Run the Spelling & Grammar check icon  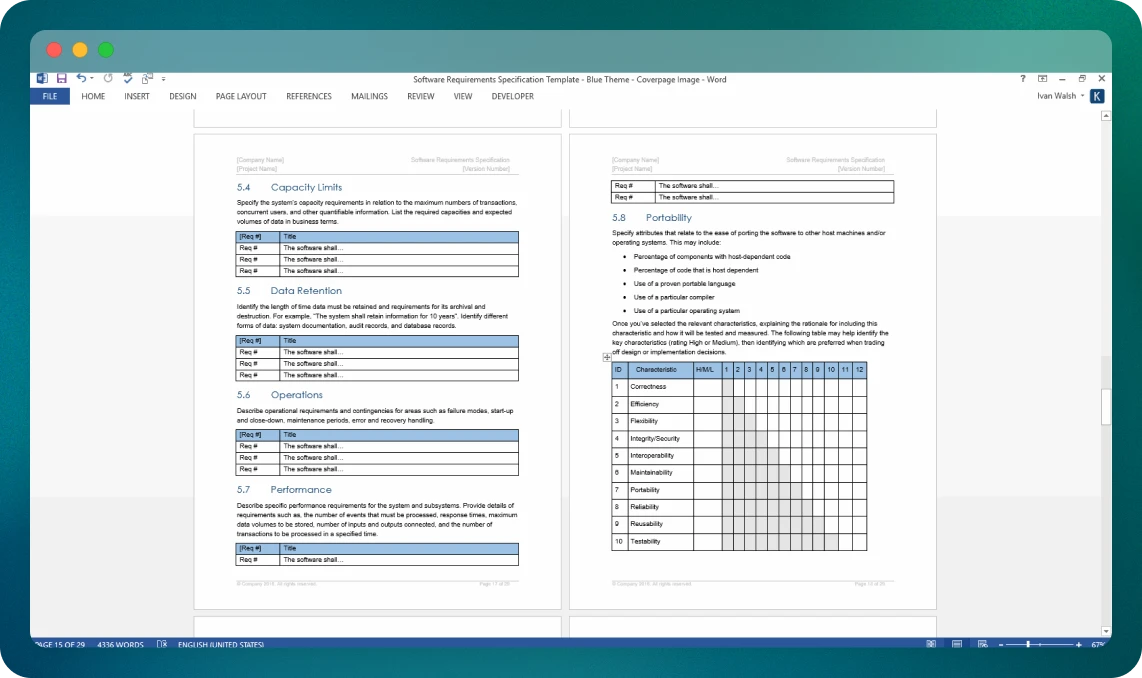[x=127, y=78]
